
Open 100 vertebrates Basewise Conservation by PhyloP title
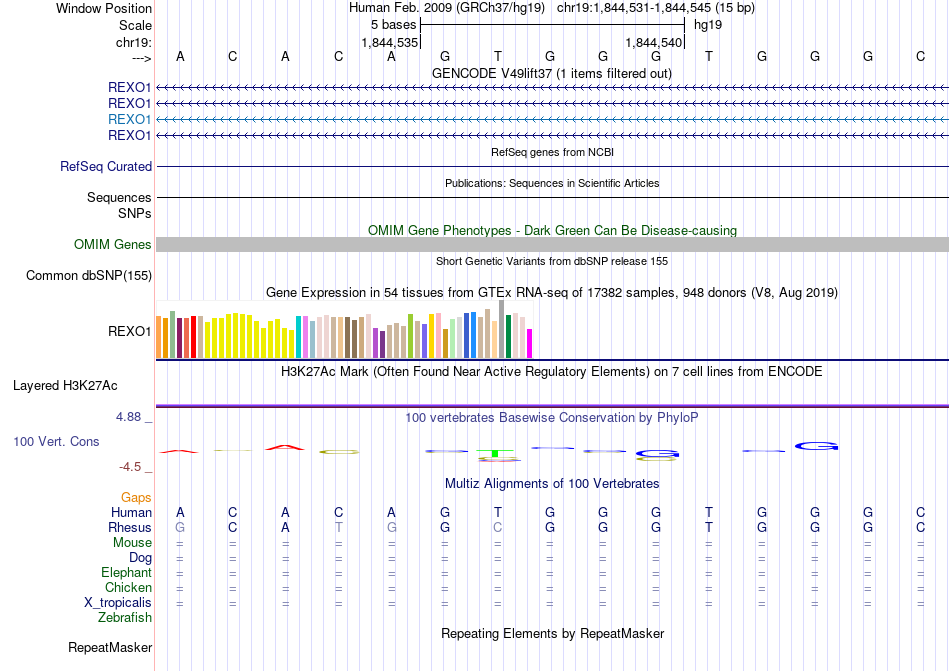coord(551,417)
